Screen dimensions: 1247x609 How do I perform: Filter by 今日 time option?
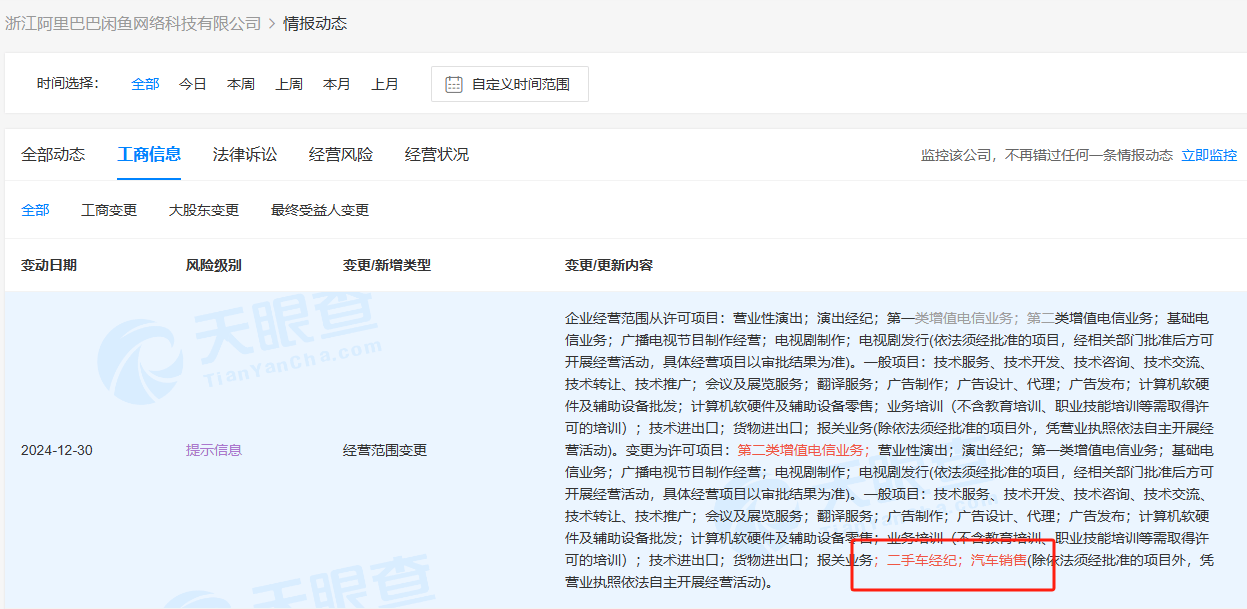point(193,84)
